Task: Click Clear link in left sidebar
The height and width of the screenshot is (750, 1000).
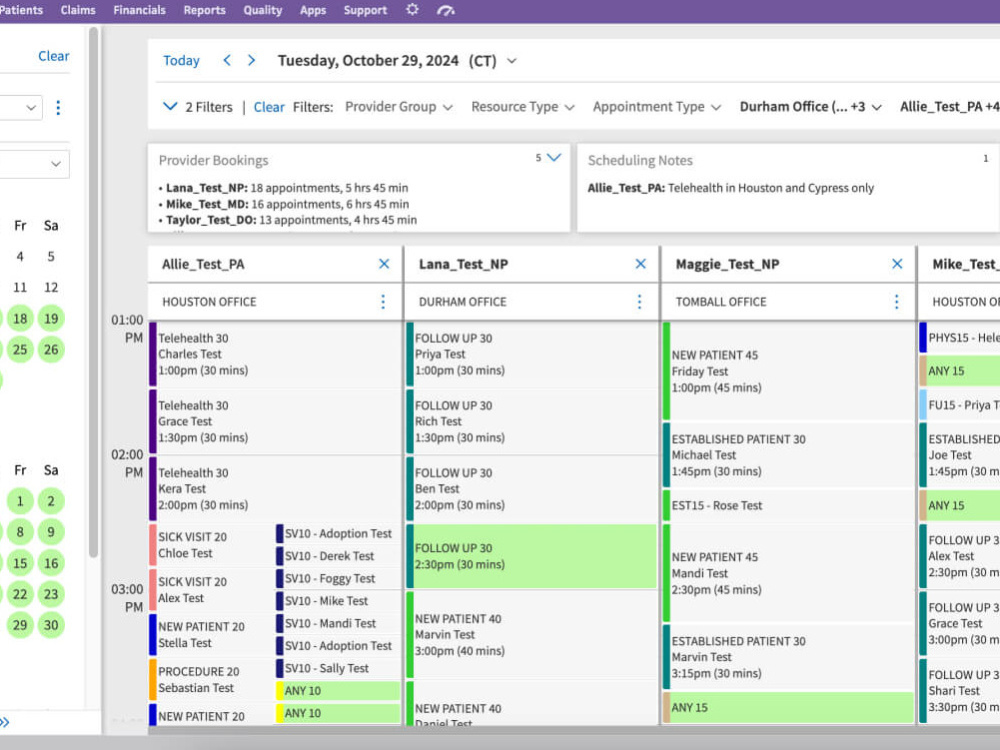Action: (54, 56)
